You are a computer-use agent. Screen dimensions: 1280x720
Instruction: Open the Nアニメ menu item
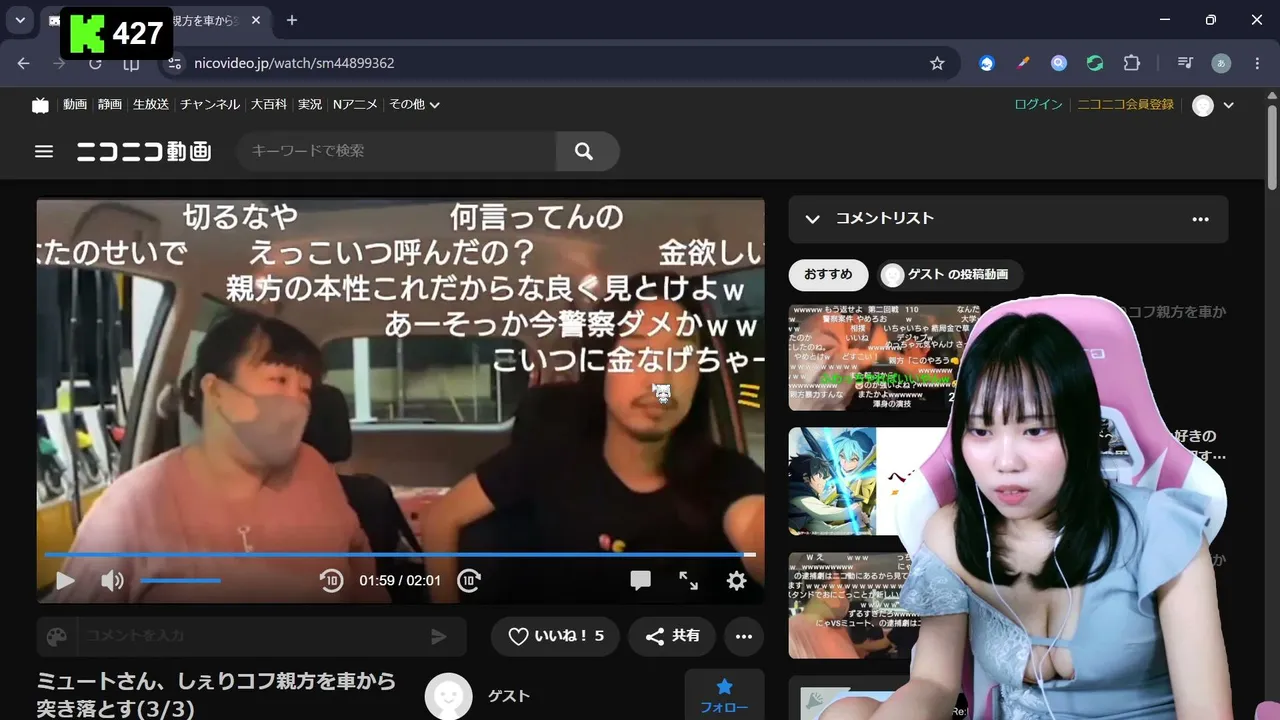point(355,104)
